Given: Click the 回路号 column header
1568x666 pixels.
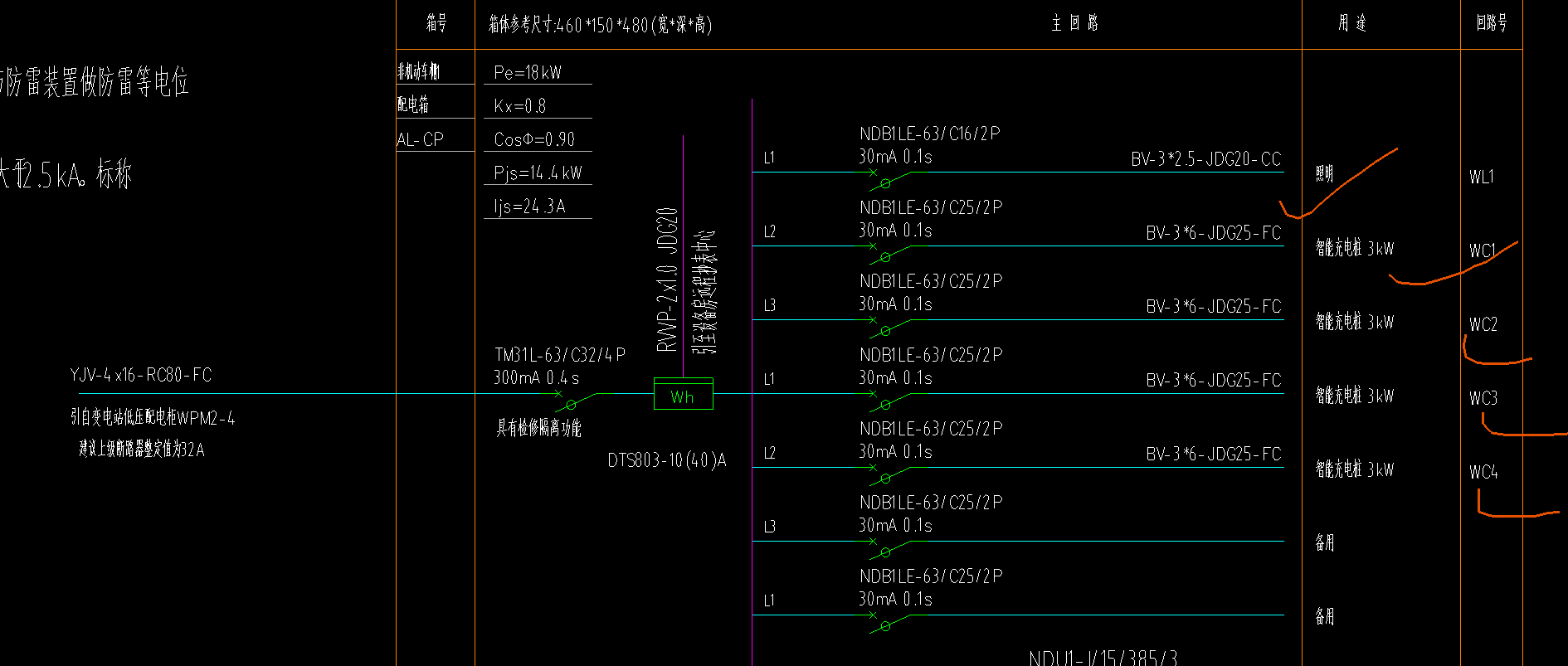Looking at the screenshot, I should (x=1492, y=23).
